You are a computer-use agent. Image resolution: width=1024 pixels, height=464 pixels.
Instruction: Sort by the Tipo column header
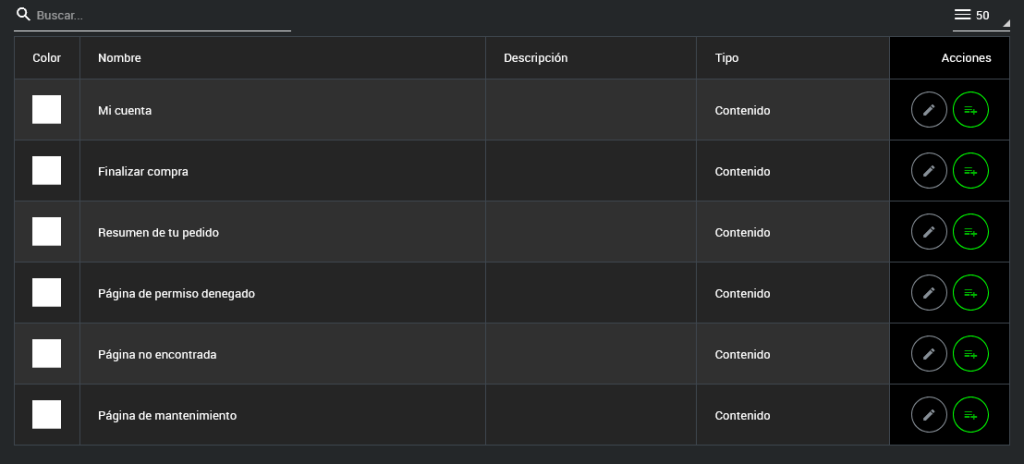(727, 58)
